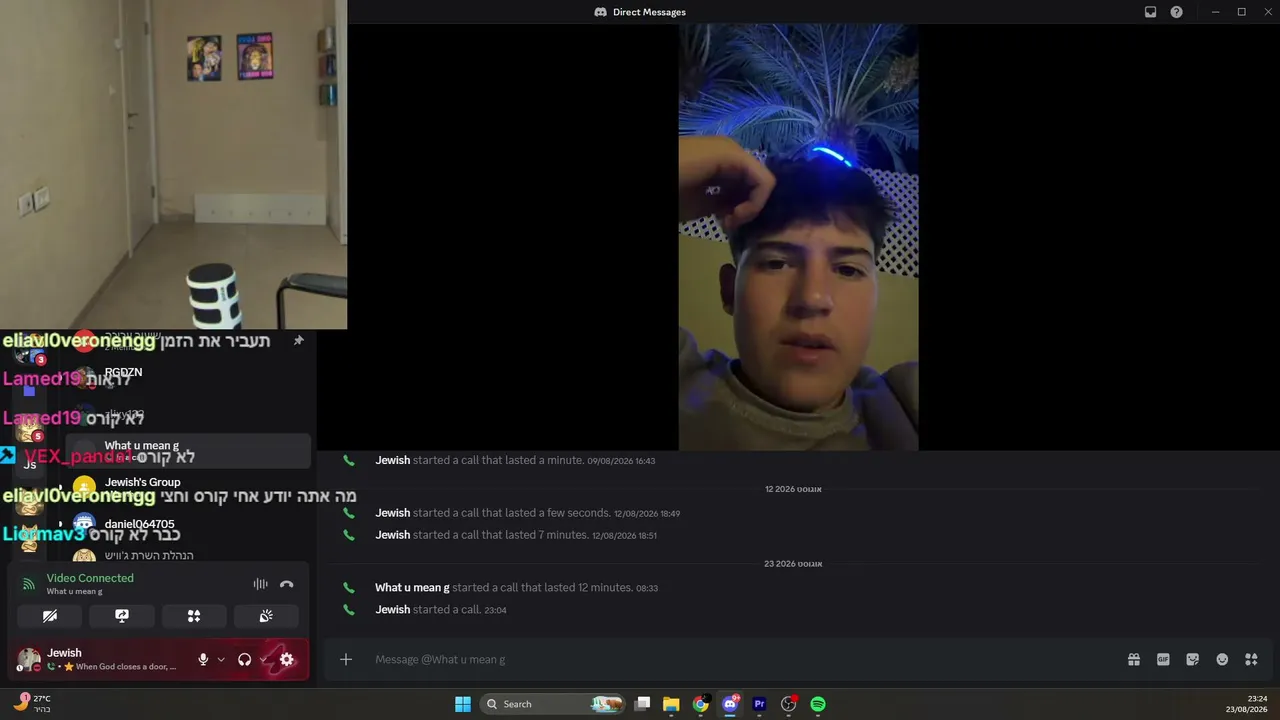1280x720 pixels.
Task: Open Jewish's Group conversation
Action: (188, 487)
